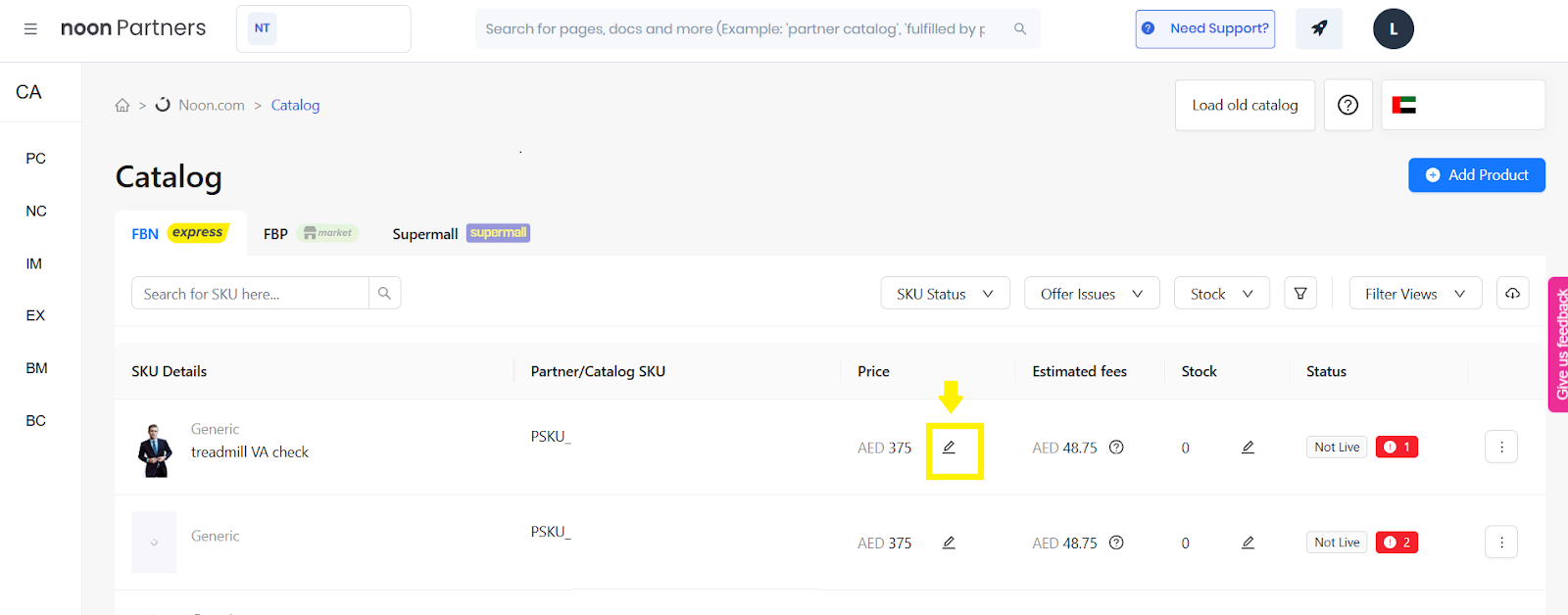Show fee info for treadmill VA check
The image size is (1568, 615).
[1116, 448]
